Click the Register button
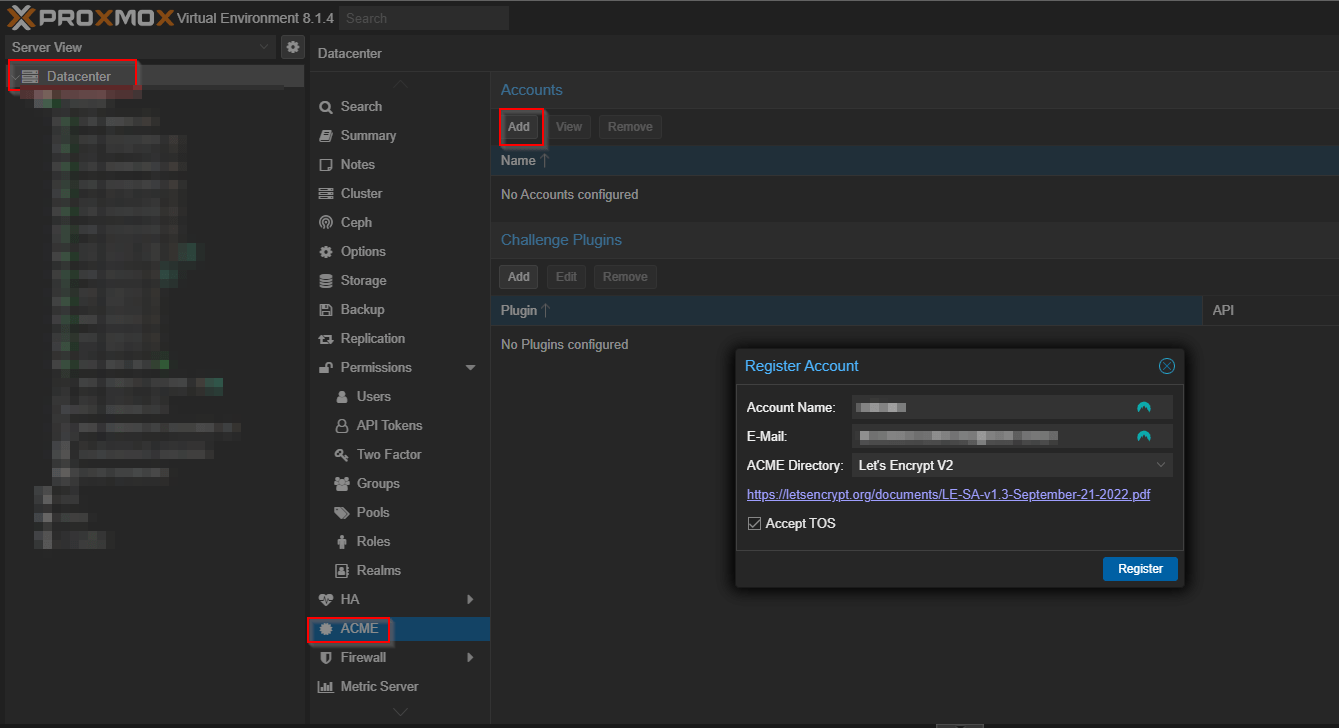This screenshot has width=1339, height=728. coord(1140,569)
